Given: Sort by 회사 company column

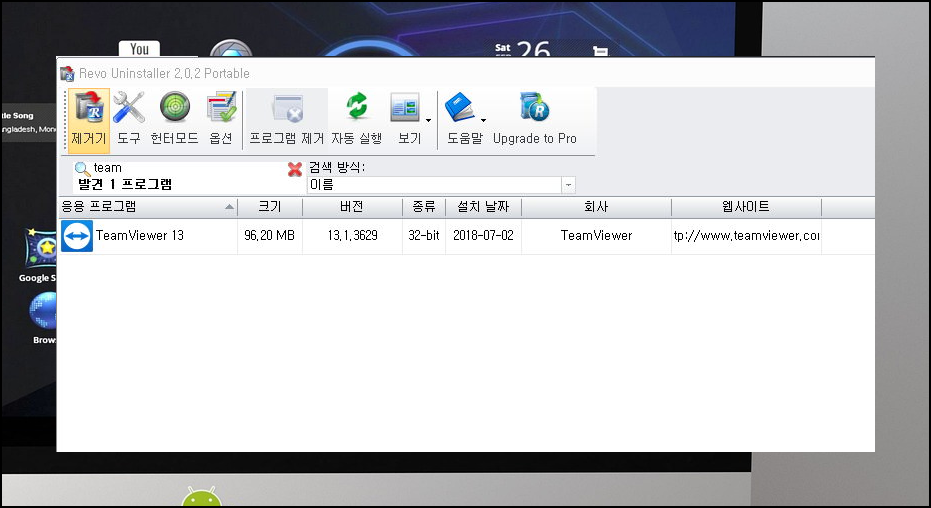Looking at the screenshot, I should [596, 207].
